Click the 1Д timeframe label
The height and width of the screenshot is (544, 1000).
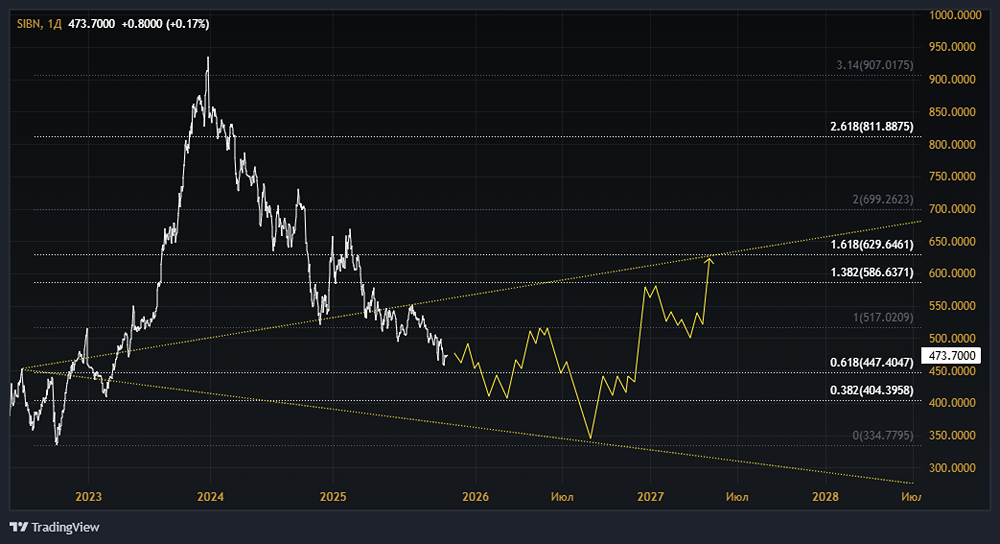(54, 24)
